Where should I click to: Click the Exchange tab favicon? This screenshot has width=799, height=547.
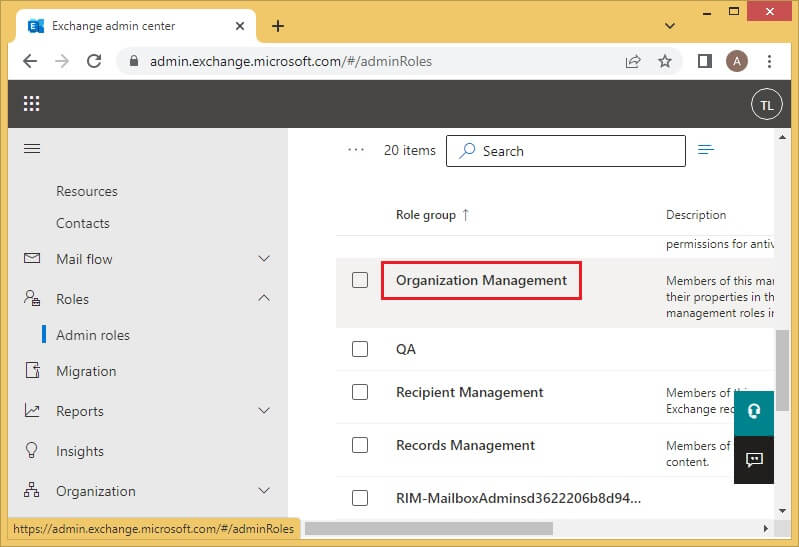click(36, 26)
